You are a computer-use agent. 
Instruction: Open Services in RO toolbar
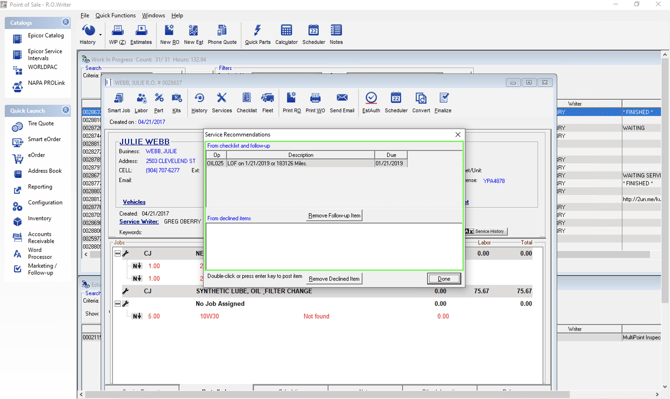coord(222,103)
